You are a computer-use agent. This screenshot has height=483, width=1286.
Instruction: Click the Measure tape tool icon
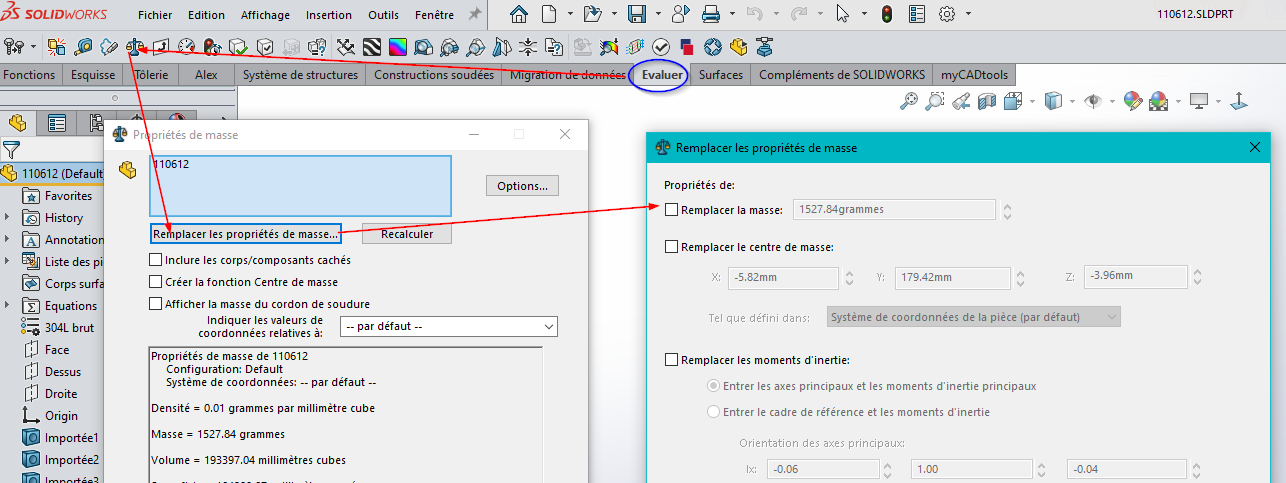coord(84,46)
